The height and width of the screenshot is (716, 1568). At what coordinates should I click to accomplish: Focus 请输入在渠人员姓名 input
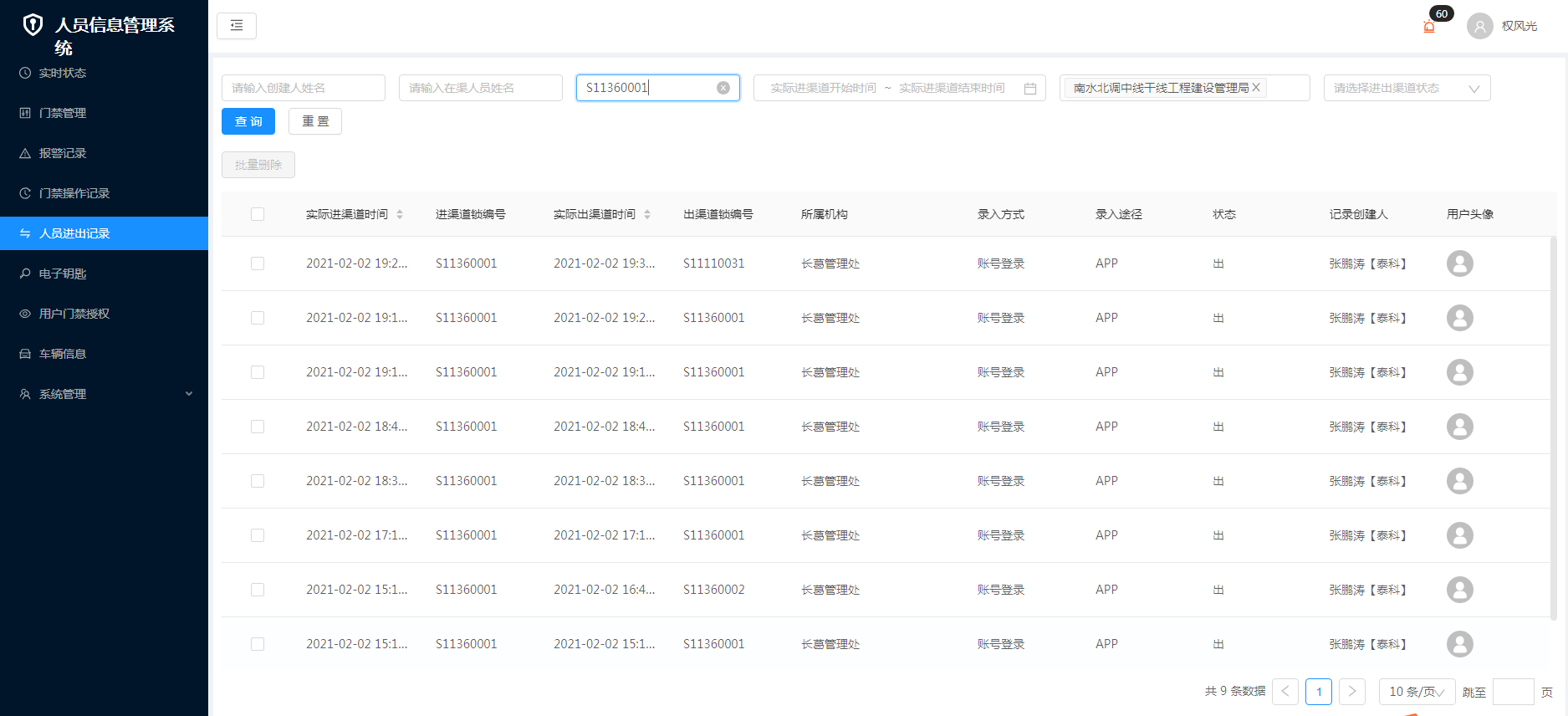481,88
